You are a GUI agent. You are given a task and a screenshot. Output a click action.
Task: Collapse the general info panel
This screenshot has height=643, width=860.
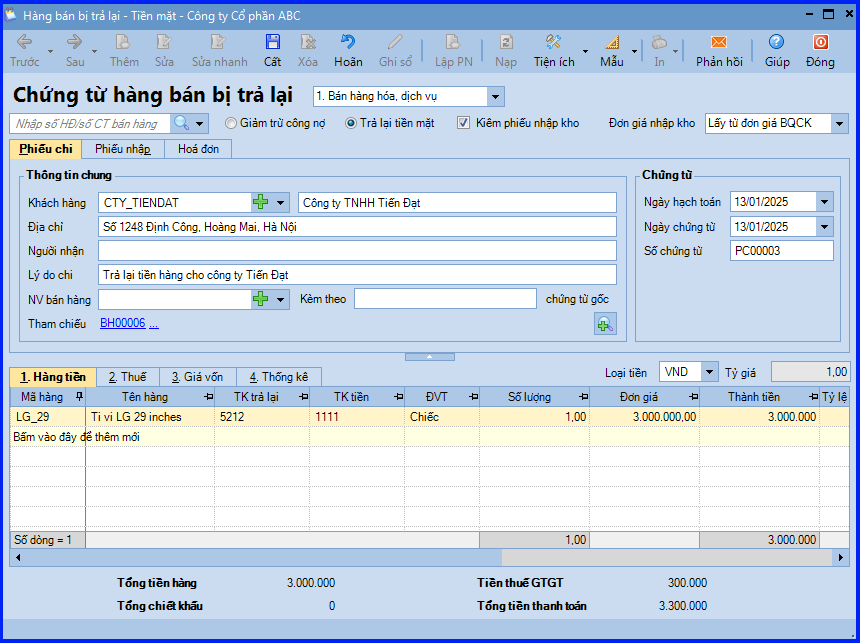(x=430, y=357)
